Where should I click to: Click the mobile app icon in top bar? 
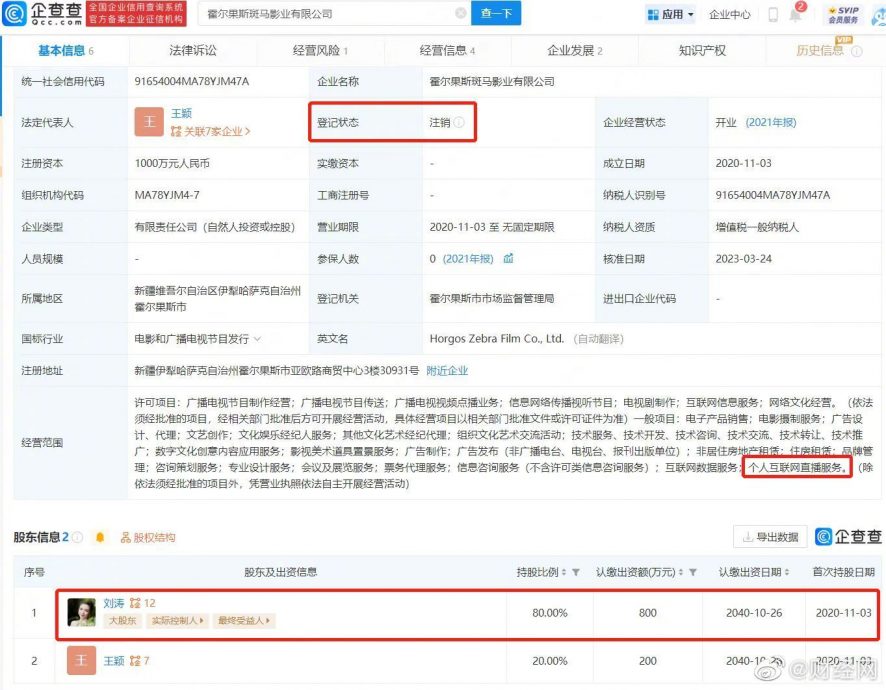pos(773,13)
